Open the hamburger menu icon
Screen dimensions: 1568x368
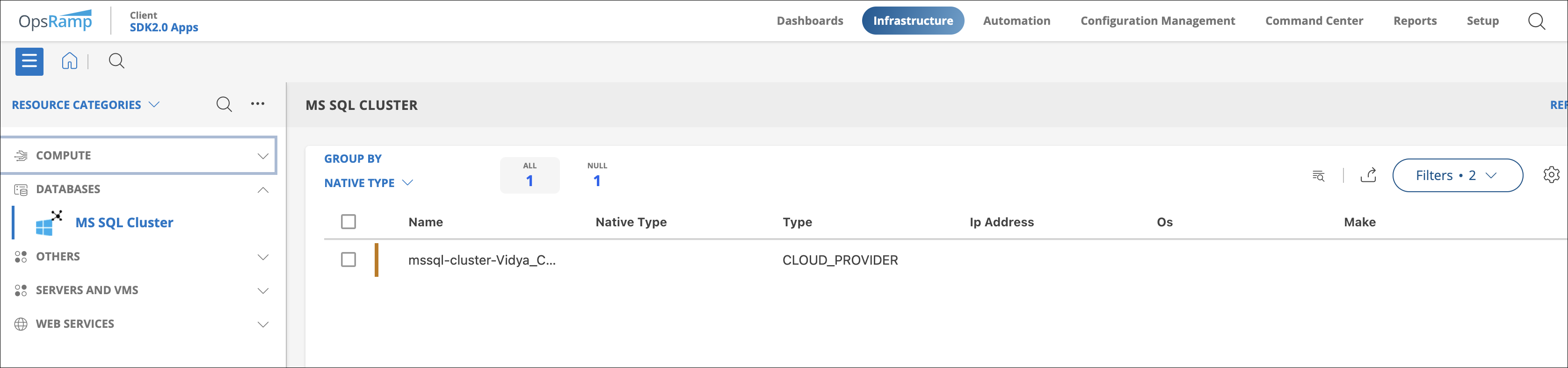tap(29, 61)
